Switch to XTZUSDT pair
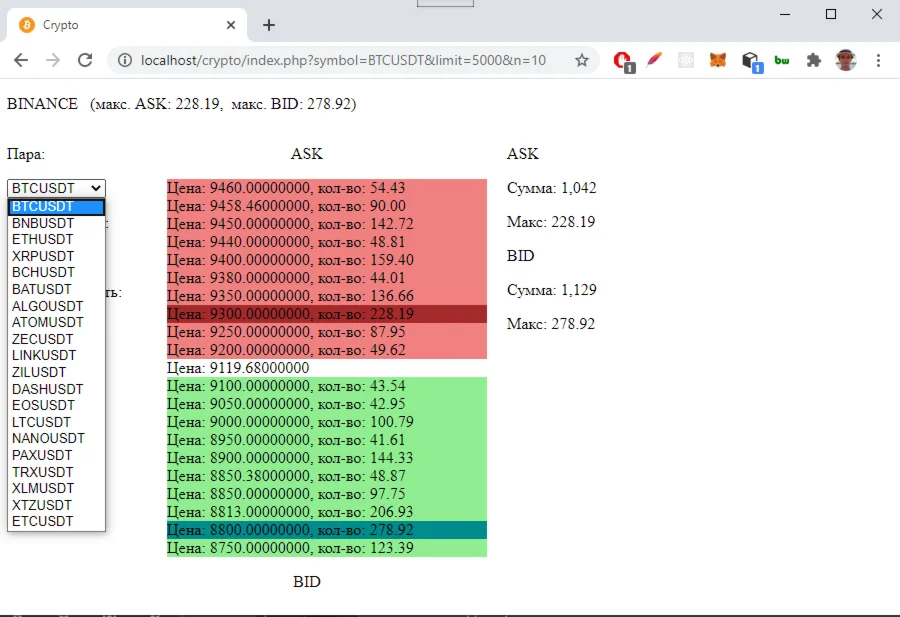The height and width of the screenshot is (617, 900). pos(56,505)
